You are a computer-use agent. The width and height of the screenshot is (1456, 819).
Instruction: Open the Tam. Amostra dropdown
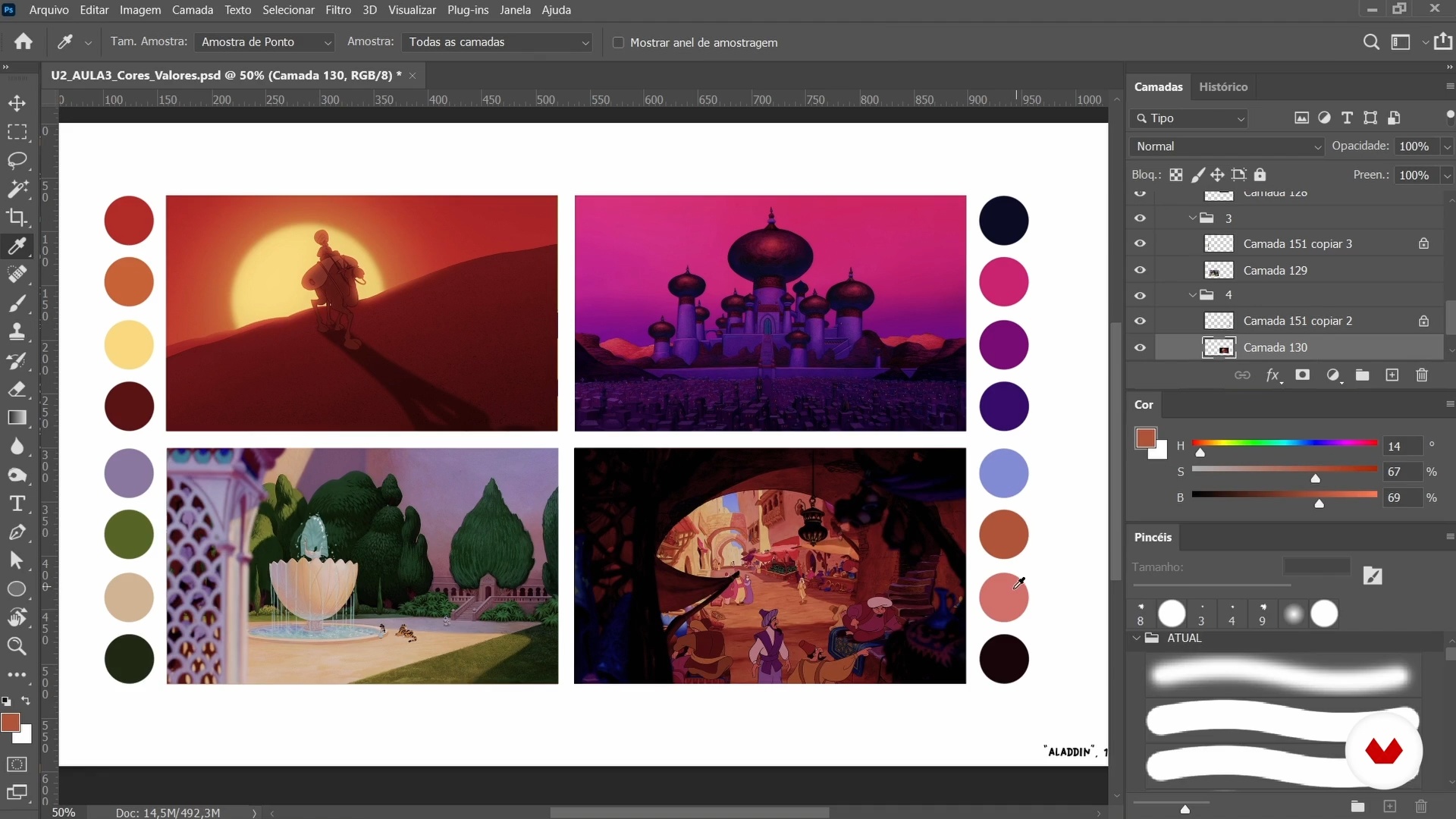pos(264,42)
